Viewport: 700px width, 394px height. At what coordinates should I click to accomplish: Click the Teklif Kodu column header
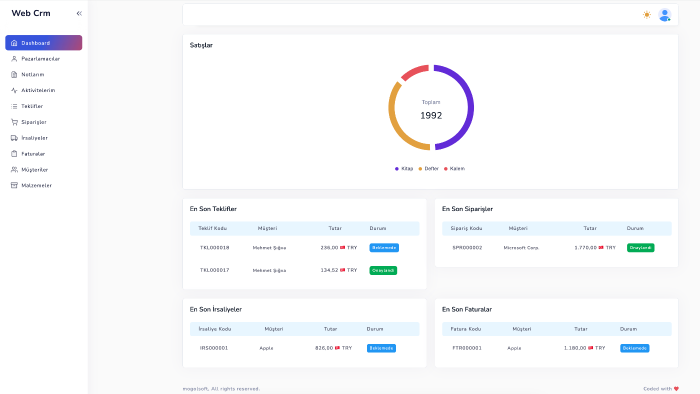click(x=212, y=228)
